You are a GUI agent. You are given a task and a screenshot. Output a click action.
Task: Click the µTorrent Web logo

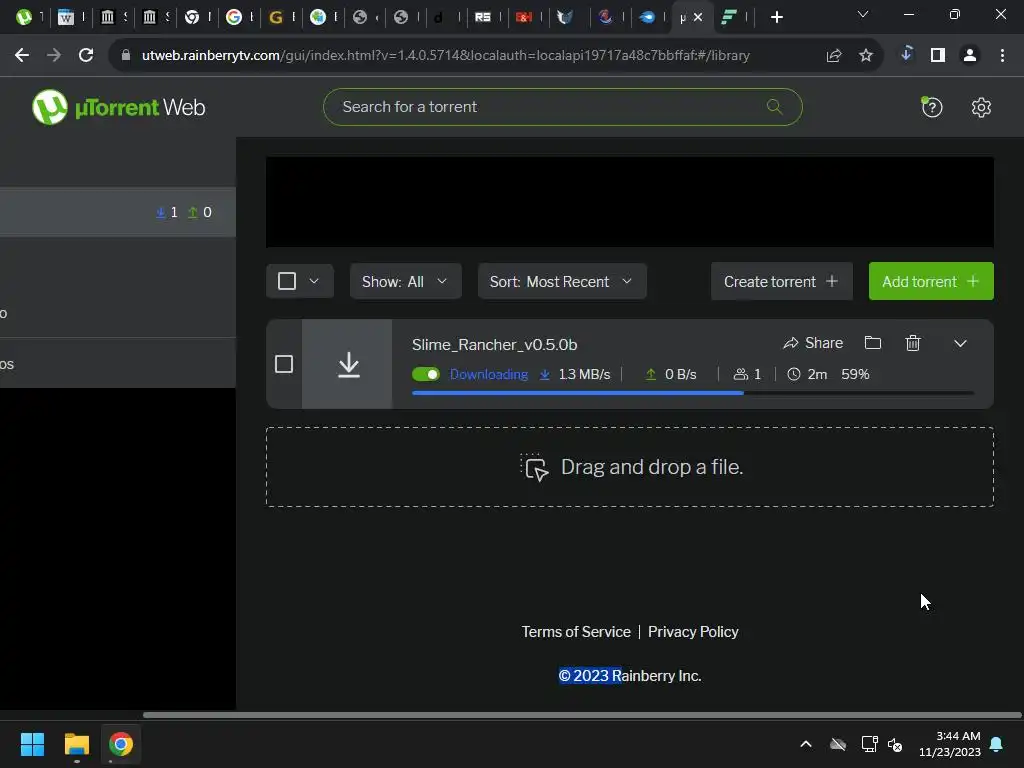click(118, 107)
